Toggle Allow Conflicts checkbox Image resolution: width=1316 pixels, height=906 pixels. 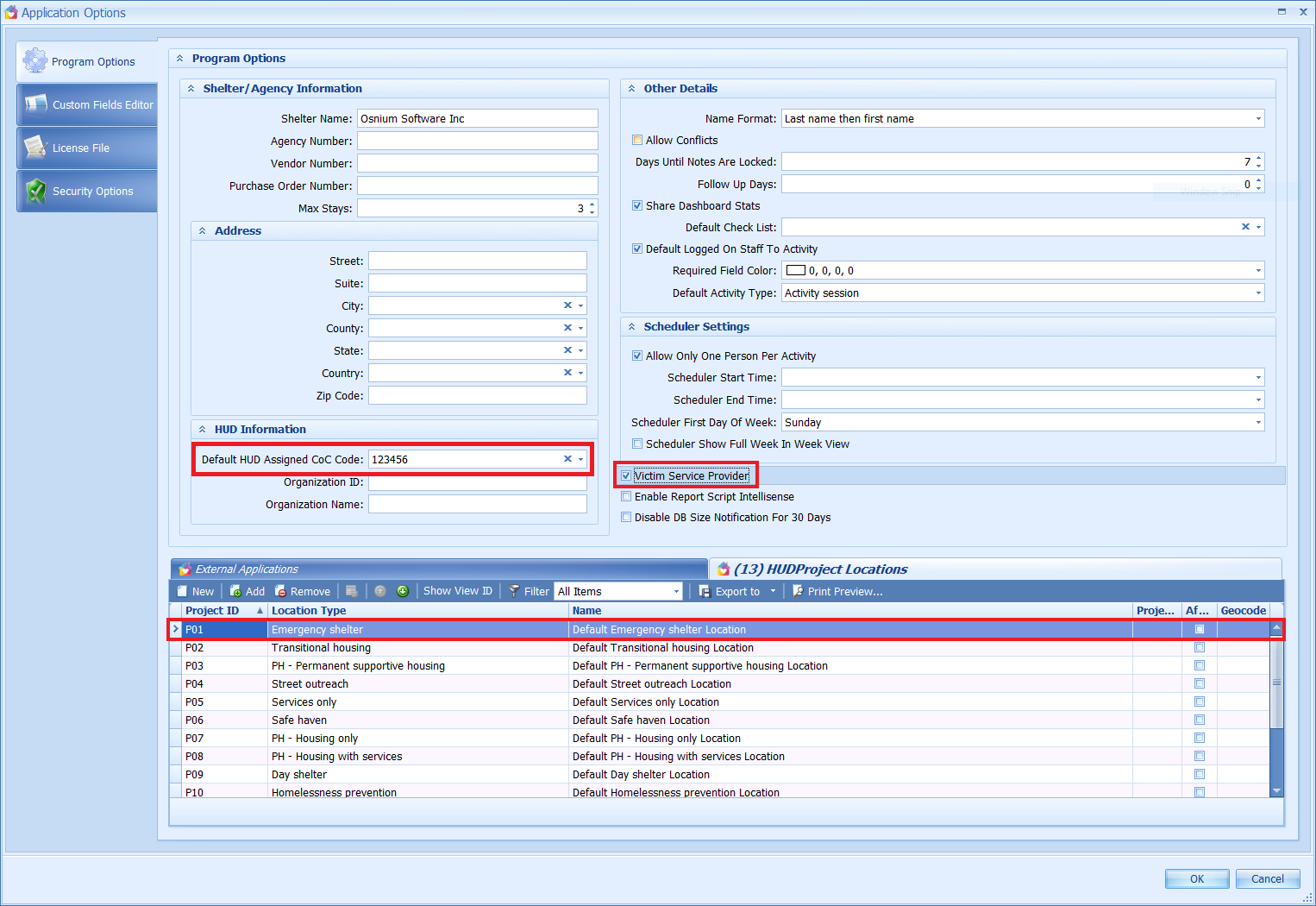coord(637,140)
